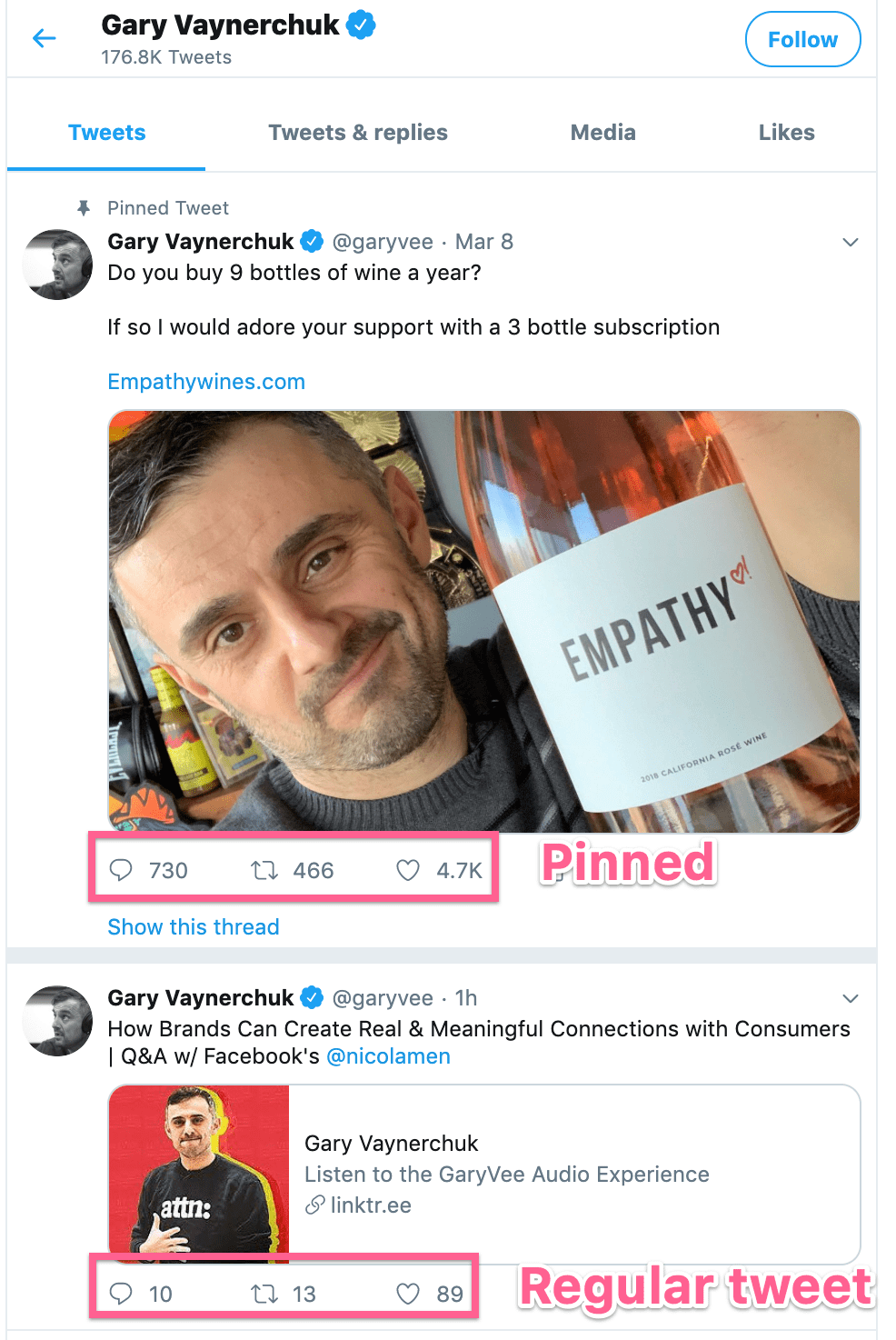Retweet the pinned Empathy wines tweet
Image resolution: width=896 pixels, height=1340 pixels.
[x=264, y=871]
